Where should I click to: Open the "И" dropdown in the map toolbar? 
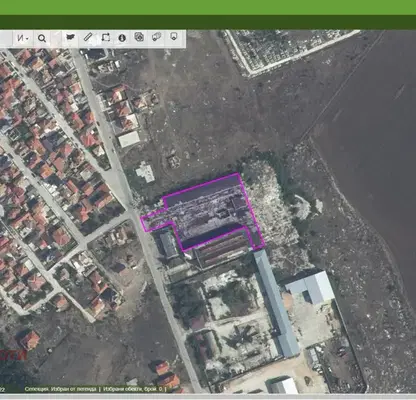[23, 38]
